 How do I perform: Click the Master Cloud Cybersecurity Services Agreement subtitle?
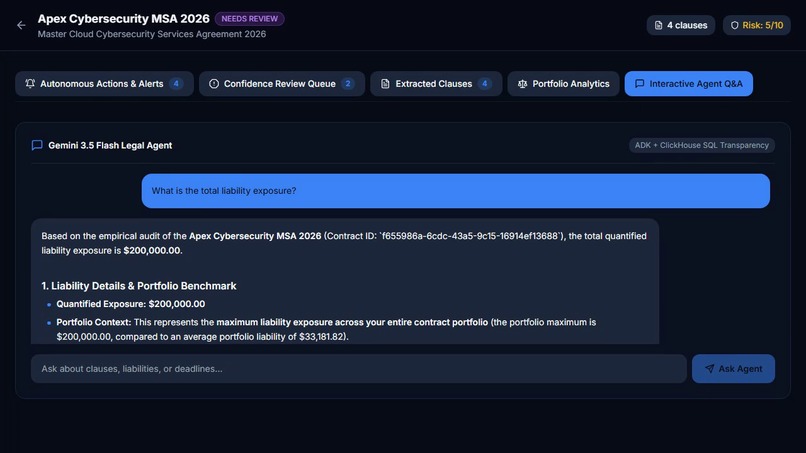click(152, 34)
